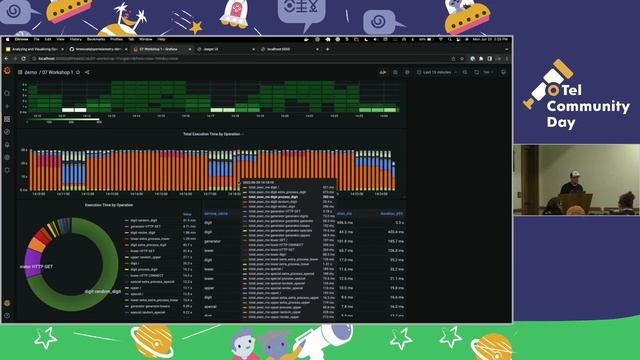The height and width of the screenshot is (360, 640).
Task: Open the Explore compass sidebar icon
Action: click(7, 132)
